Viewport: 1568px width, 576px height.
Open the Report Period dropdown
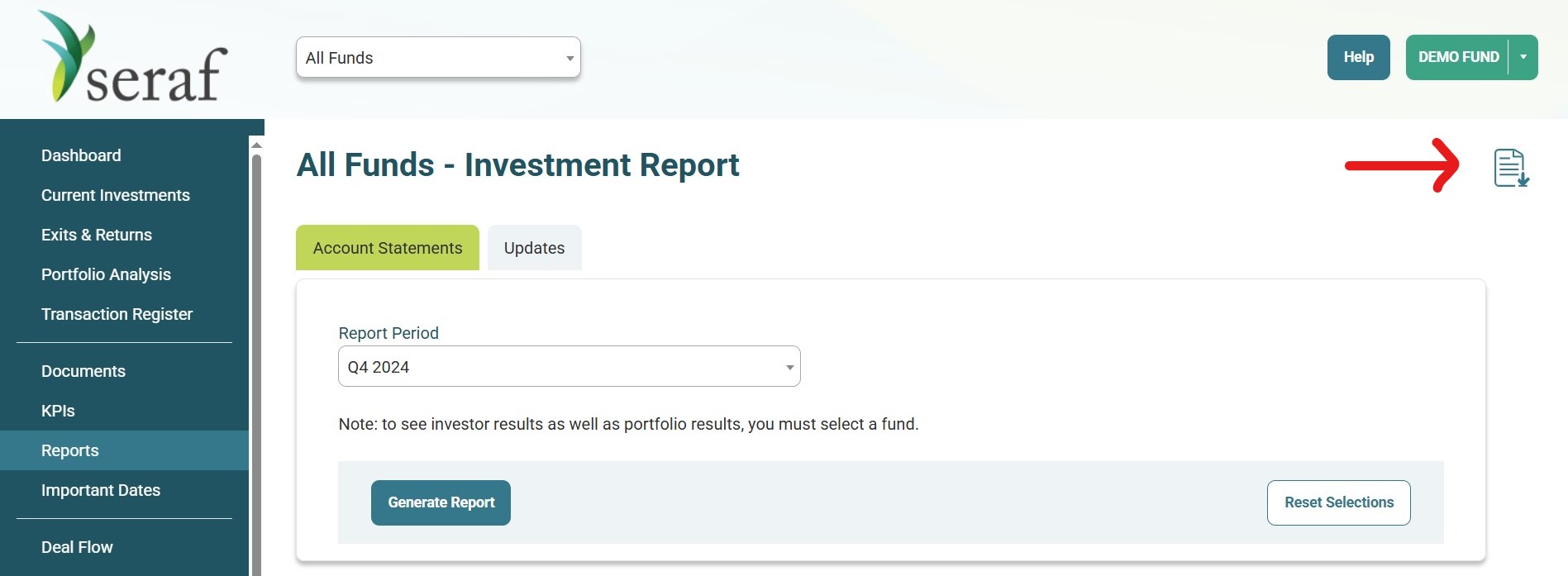tap(570, 366)
